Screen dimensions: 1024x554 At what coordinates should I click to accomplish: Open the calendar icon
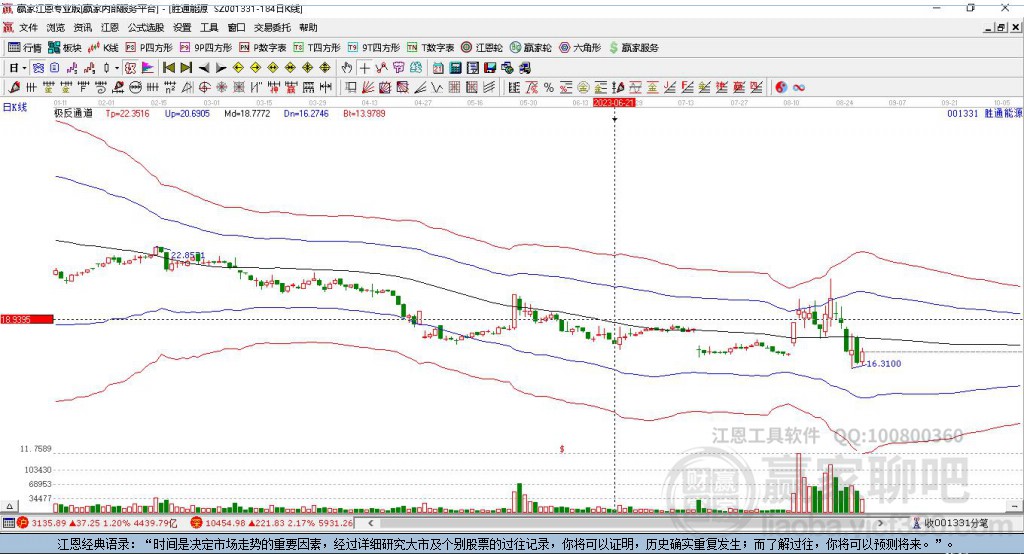pos(438,68)
